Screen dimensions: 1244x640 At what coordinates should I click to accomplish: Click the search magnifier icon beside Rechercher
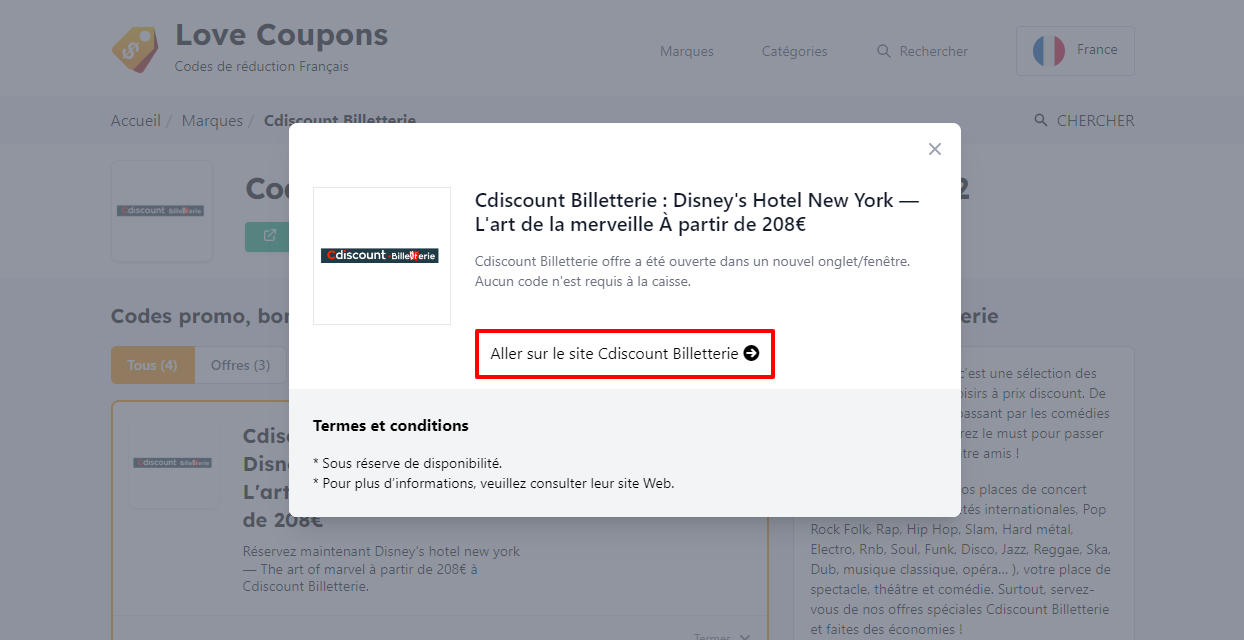[x=883, y=51]
